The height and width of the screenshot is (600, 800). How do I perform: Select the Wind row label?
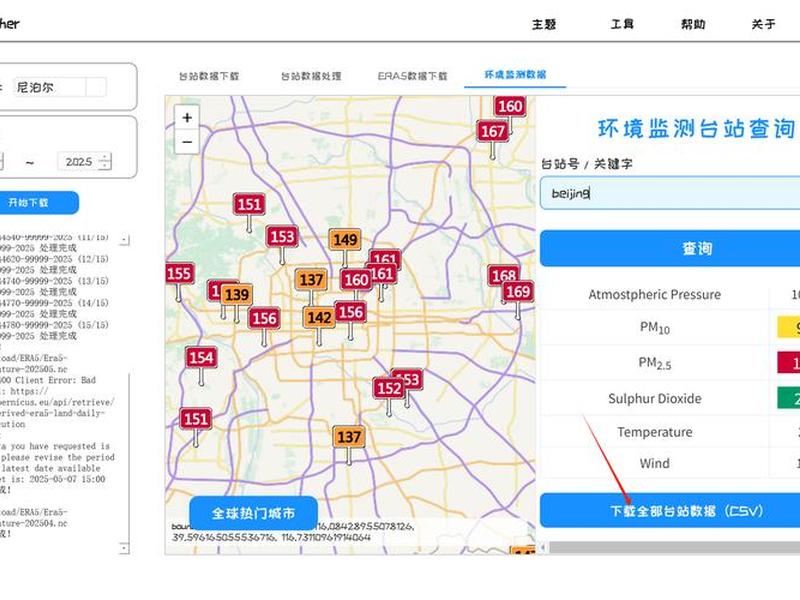(655, 463)
